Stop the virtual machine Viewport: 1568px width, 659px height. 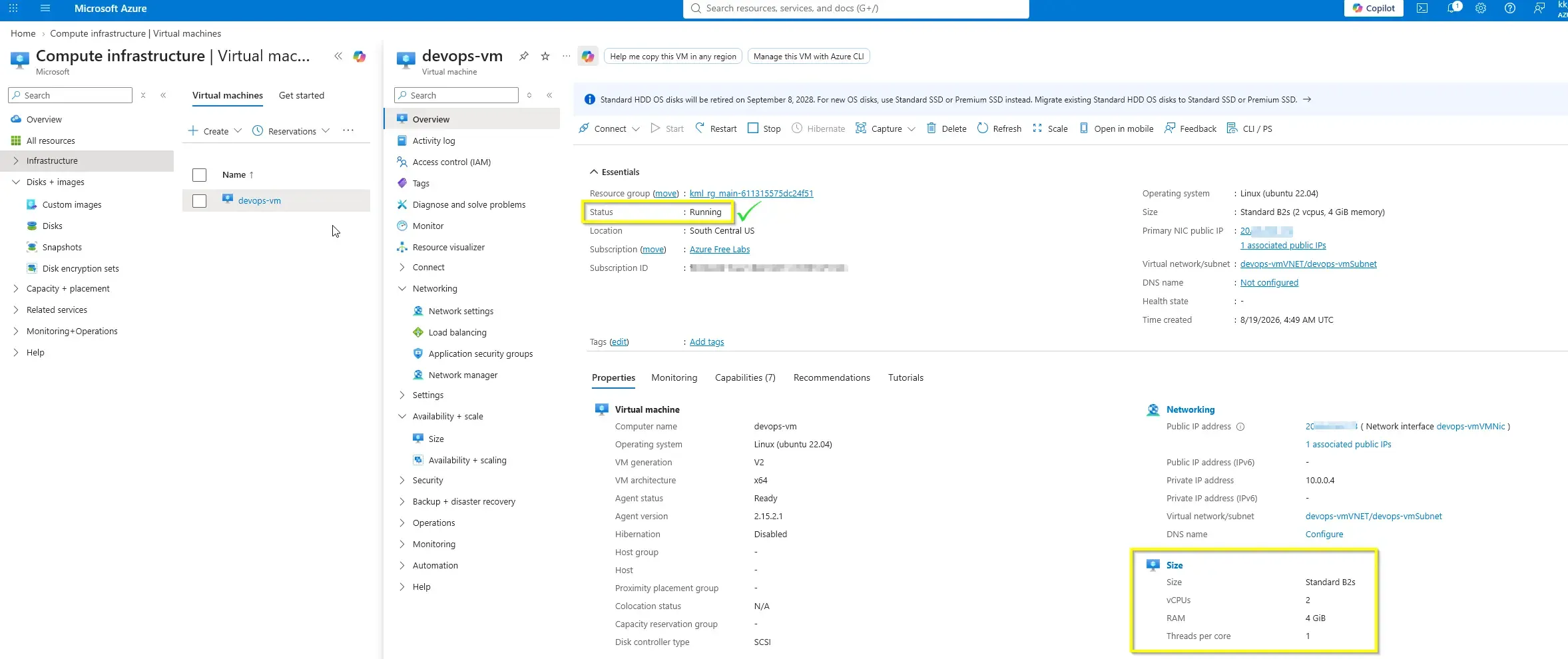[764, 128]
